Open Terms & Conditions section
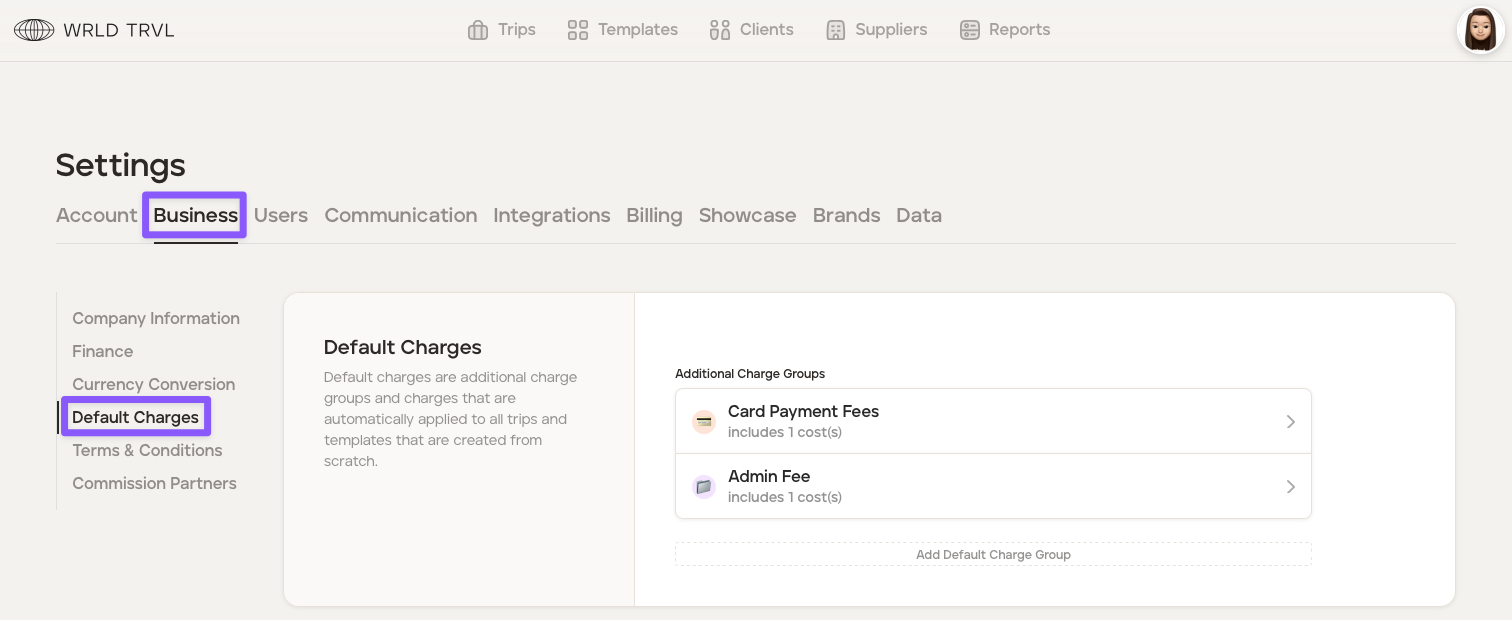Screen dimensions: 1512x620 [147, 450]
